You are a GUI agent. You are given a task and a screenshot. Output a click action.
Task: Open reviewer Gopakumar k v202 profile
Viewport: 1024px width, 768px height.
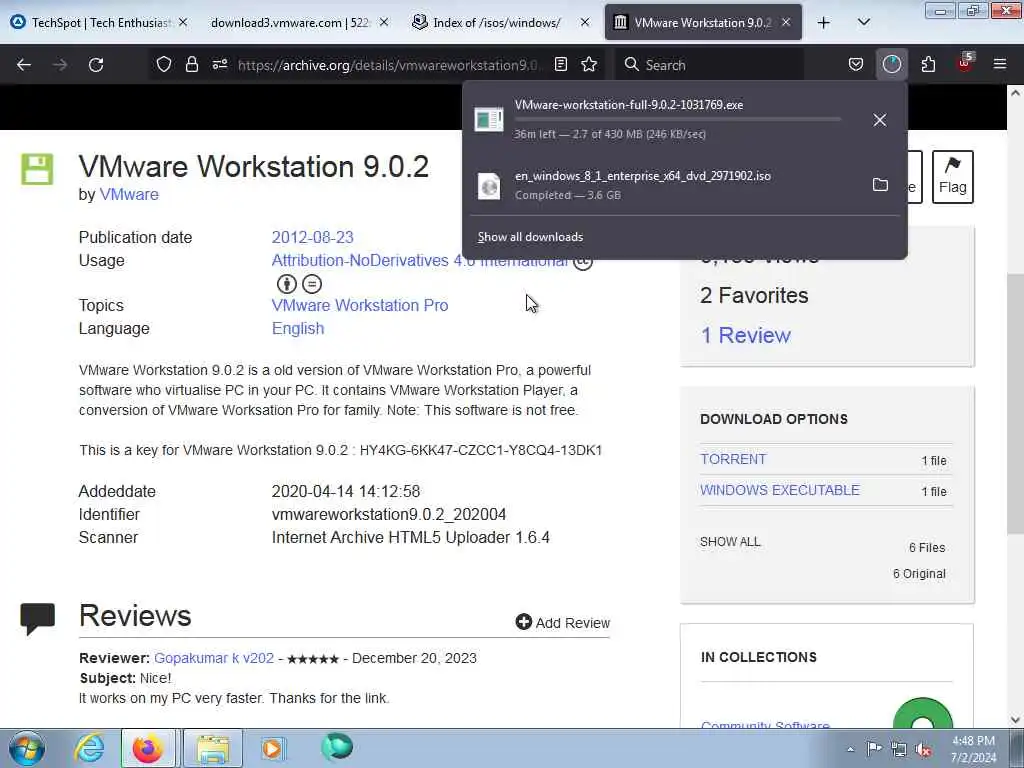click(x=214, y=658)
